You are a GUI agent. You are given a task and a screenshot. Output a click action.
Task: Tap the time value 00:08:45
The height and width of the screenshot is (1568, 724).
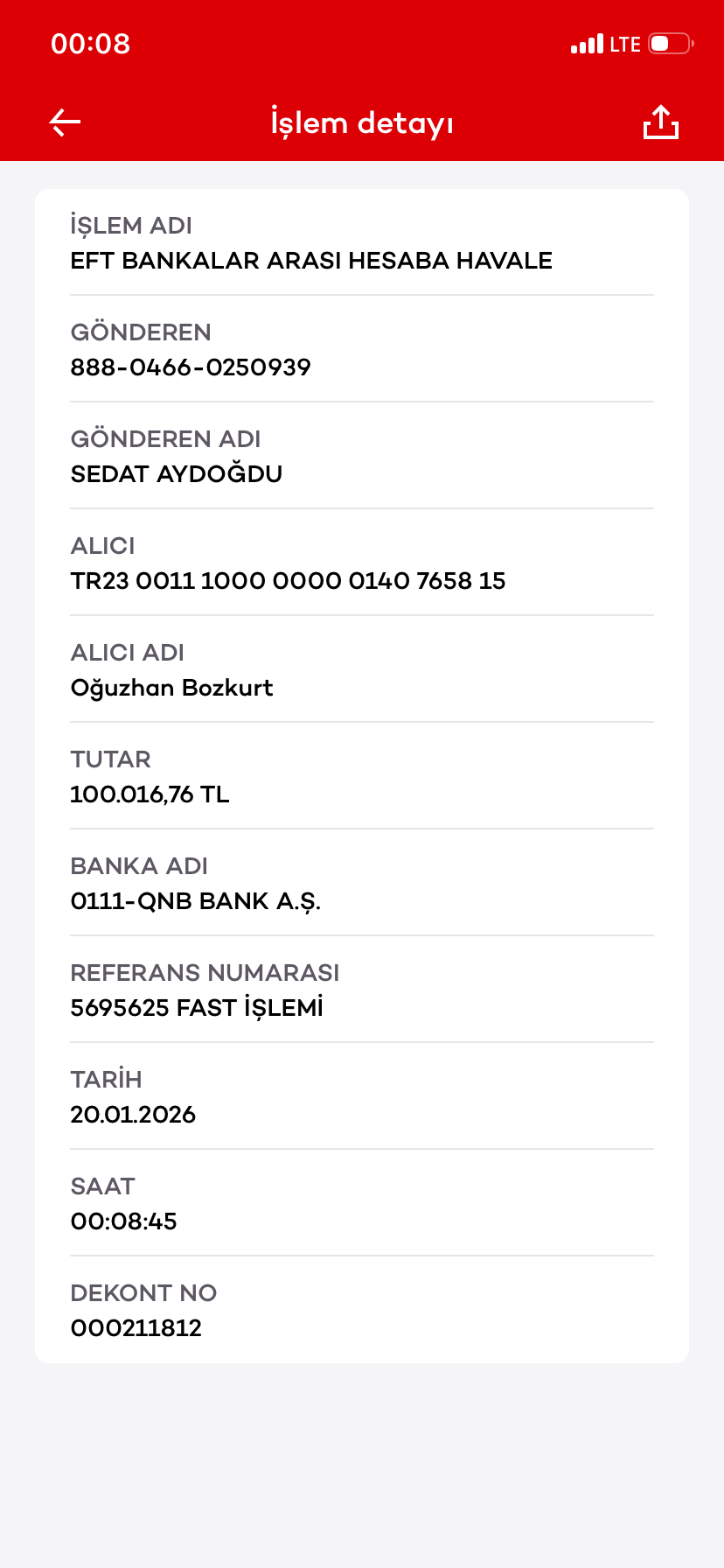click(x=123, y=1221)
